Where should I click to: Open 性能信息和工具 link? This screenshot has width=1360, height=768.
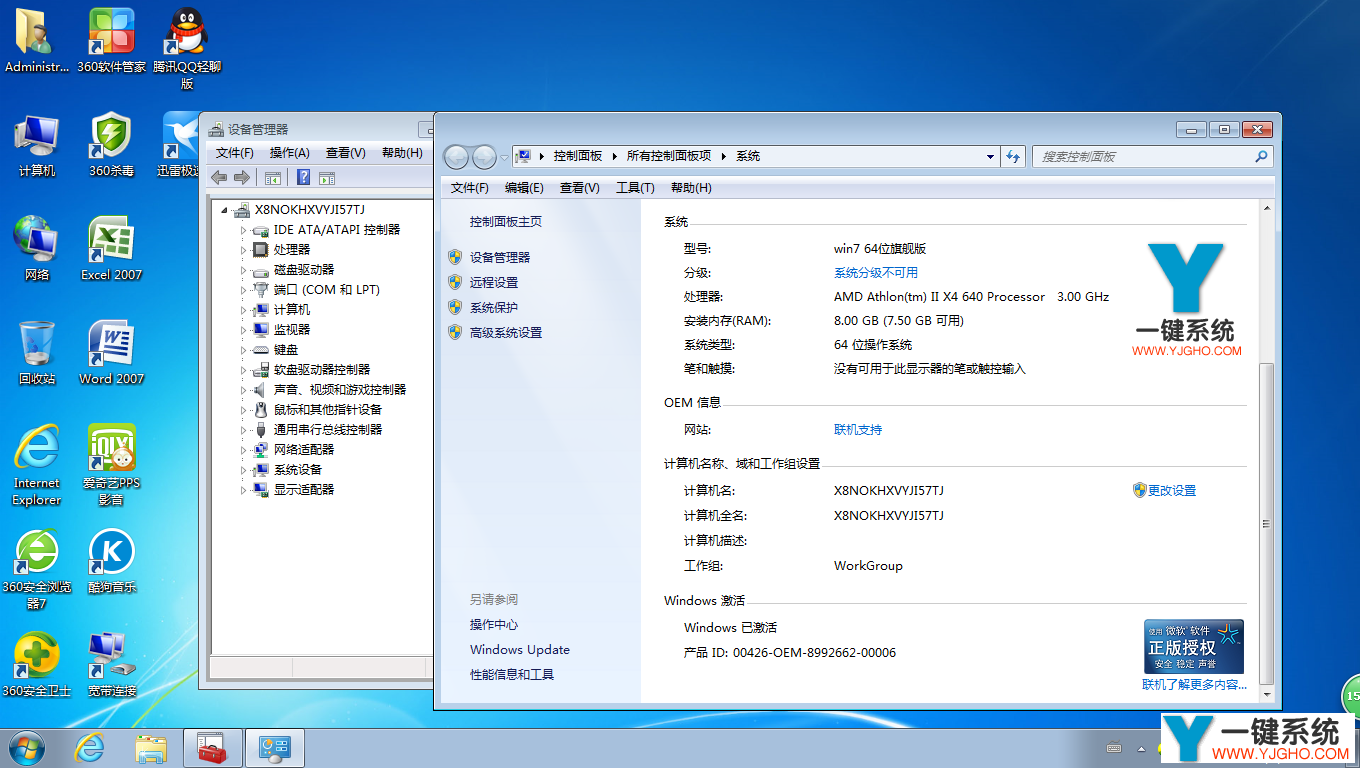[512, 674]
